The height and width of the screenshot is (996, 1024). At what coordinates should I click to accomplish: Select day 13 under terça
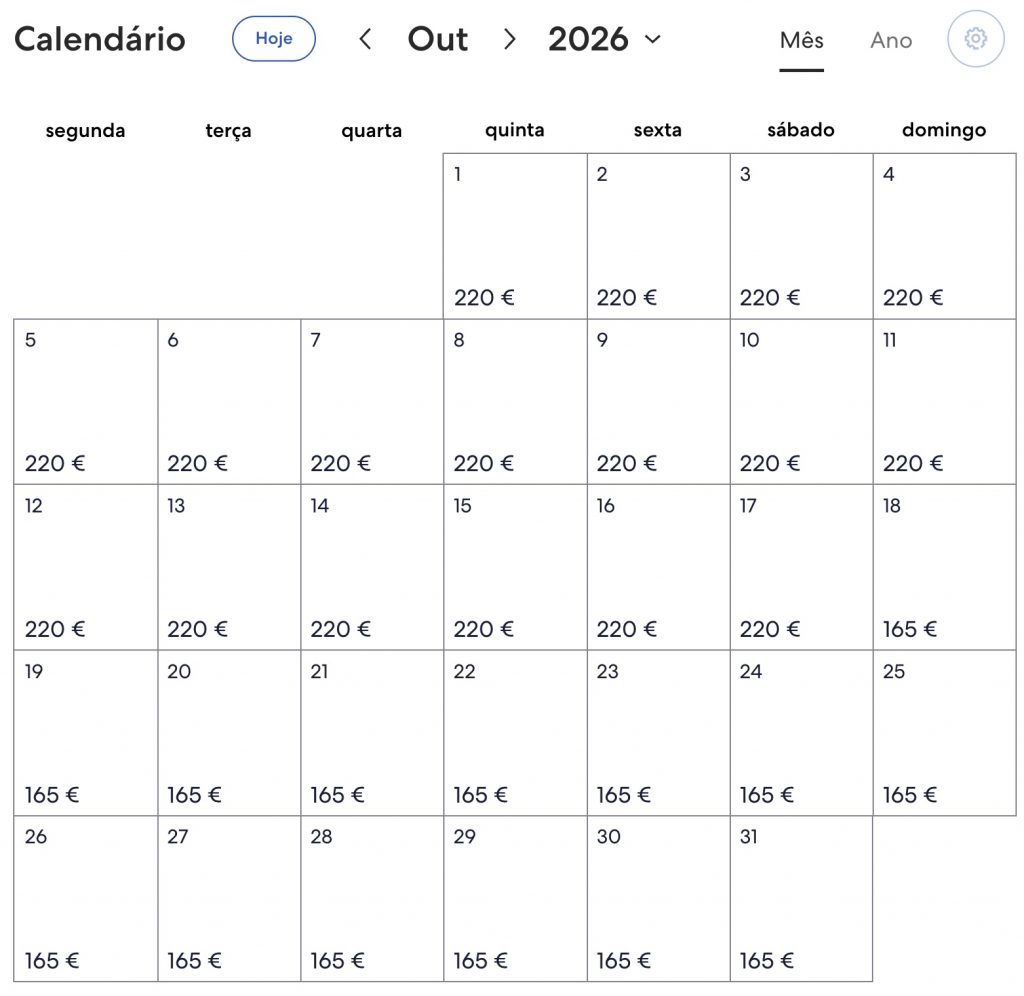click(229, 567)
